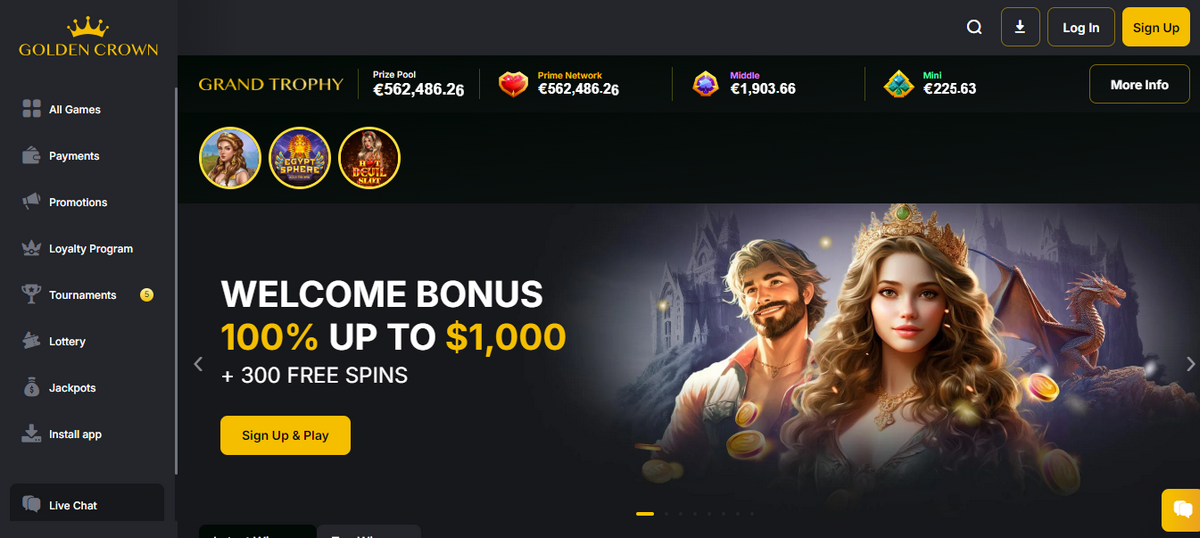This screenshot has width=1200, height=538.
Task: Open the Egypt Sphere game thumbnail
Action: point(300,158)
